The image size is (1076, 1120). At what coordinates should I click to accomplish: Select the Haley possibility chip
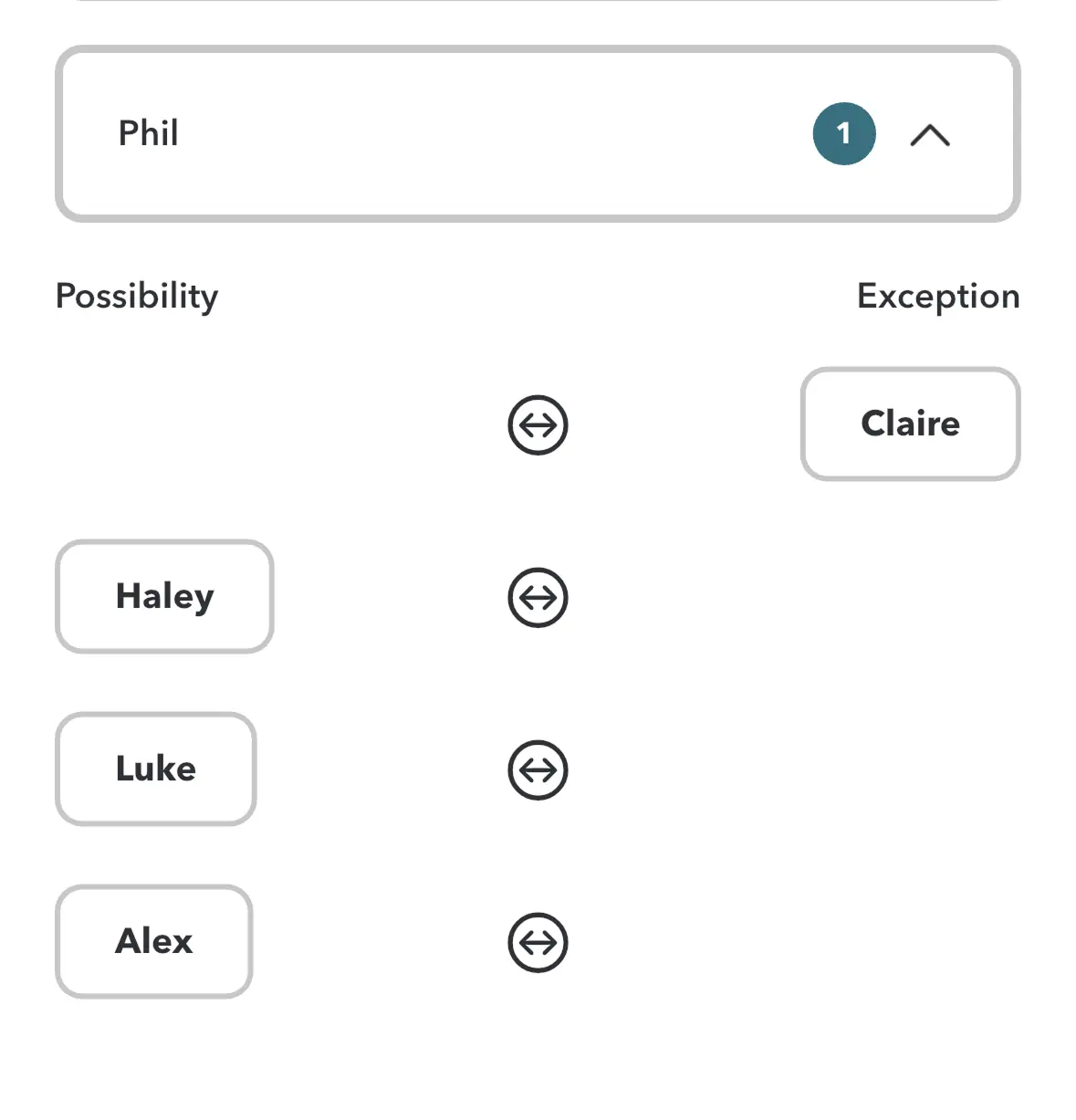tap(164, 597)
